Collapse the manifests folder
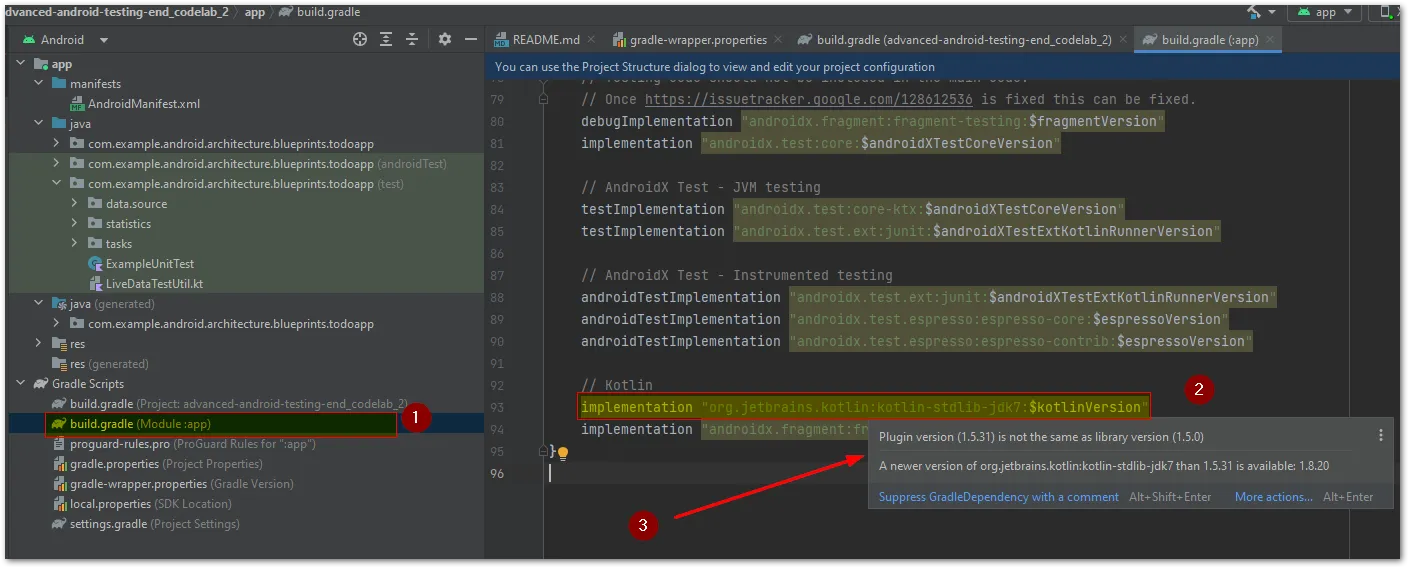The width and height of the screenshot is (1409, 568). pyautogui.click(x=39, y=83)
